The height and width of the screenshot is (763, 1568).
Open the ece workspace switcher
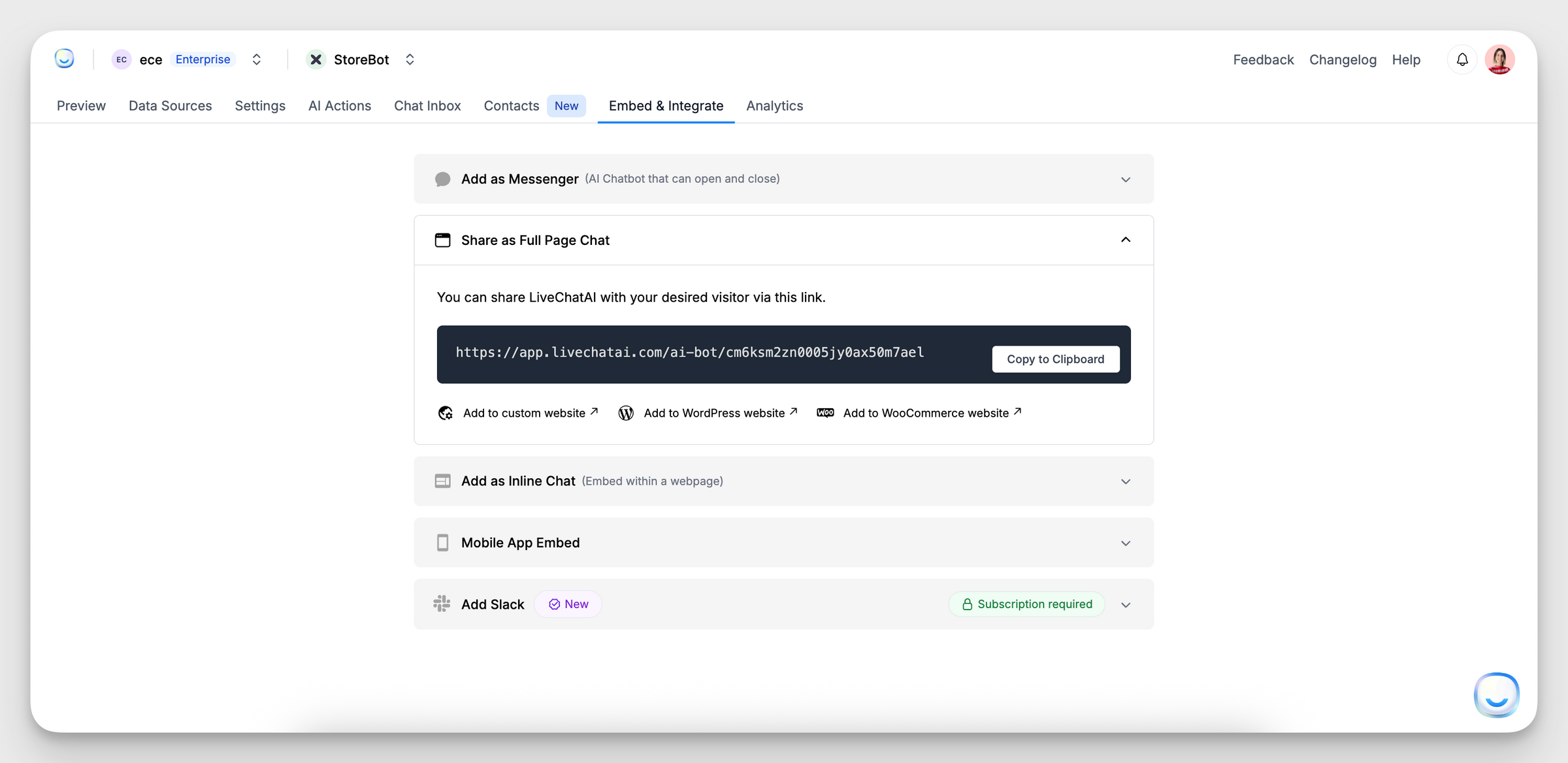click(x=256, y=59)
